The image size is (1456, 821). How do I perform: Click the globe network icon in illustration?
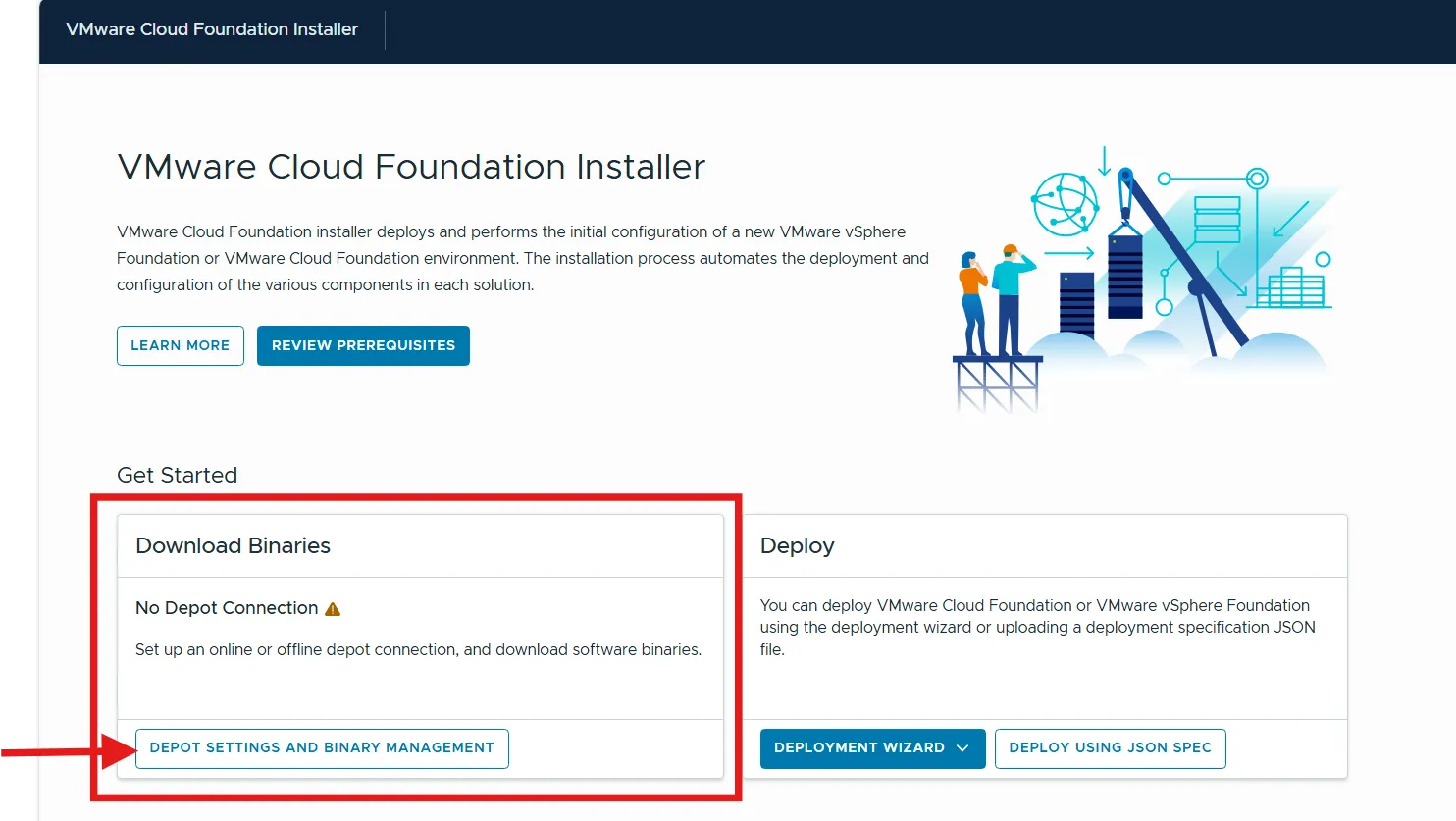coord(1064,204)
